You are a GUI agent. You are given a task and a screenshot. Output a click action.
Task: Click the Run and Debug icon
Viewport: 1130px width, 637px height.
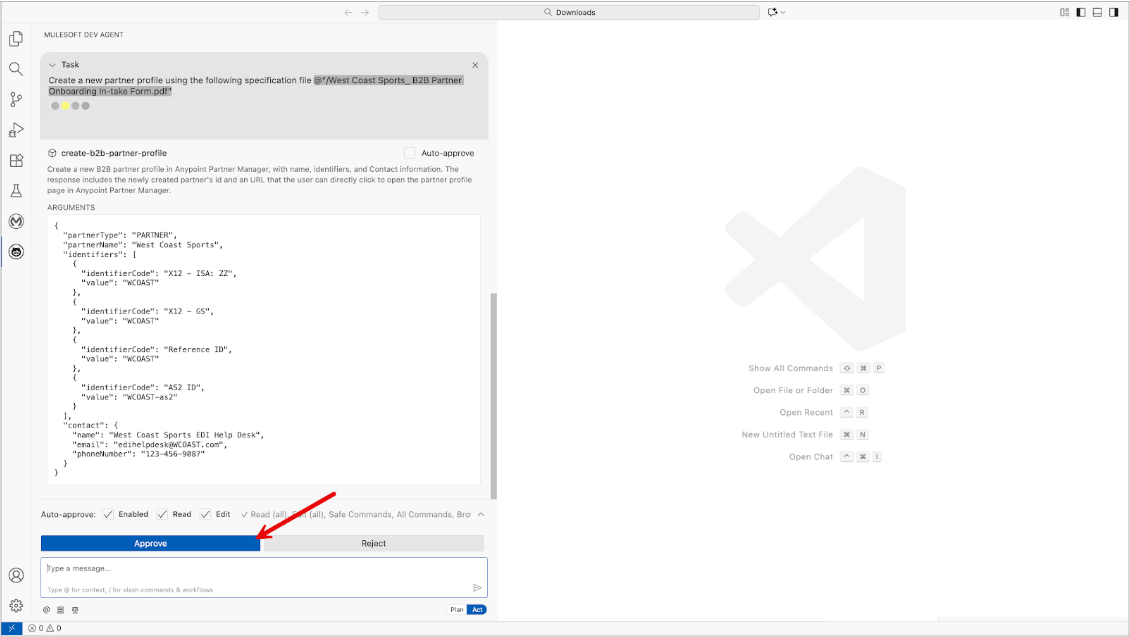pyautogui.click(x=16, y=130)
